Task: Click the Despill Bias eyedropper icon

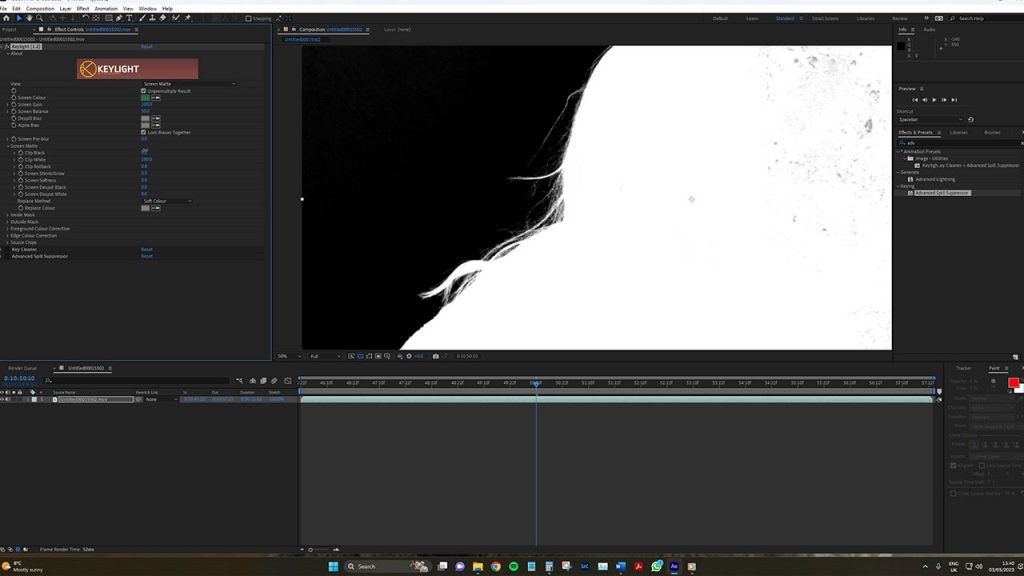Action: (156, 118)
